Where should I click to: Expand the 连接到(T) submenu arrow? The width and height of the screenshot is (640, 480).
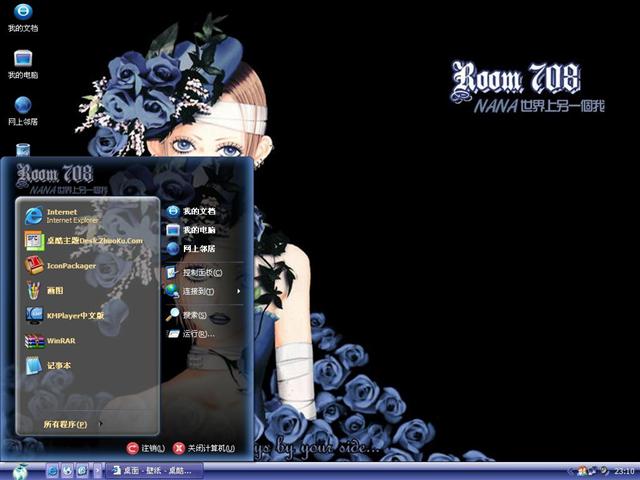(239, 291)
